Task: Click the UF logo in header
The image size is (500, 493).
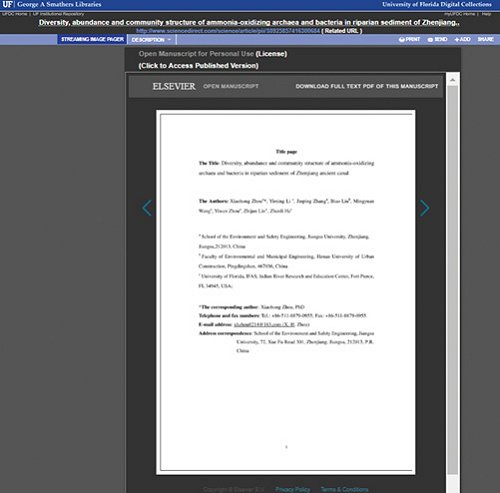Action: click(x=7, y=4)
